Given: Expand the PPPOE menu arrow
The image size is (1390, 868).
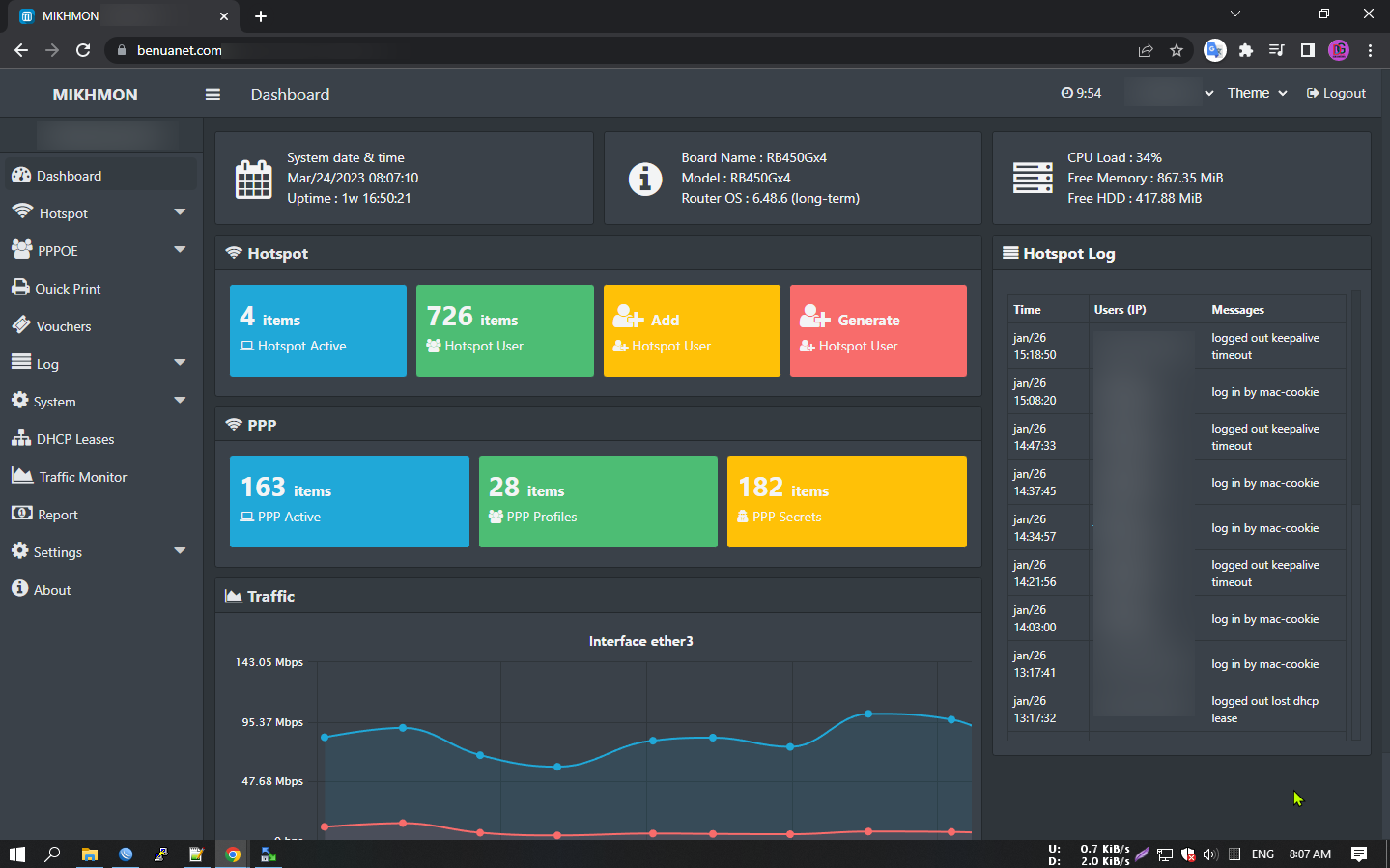Looking at the screenshot, I should point(180,250).
